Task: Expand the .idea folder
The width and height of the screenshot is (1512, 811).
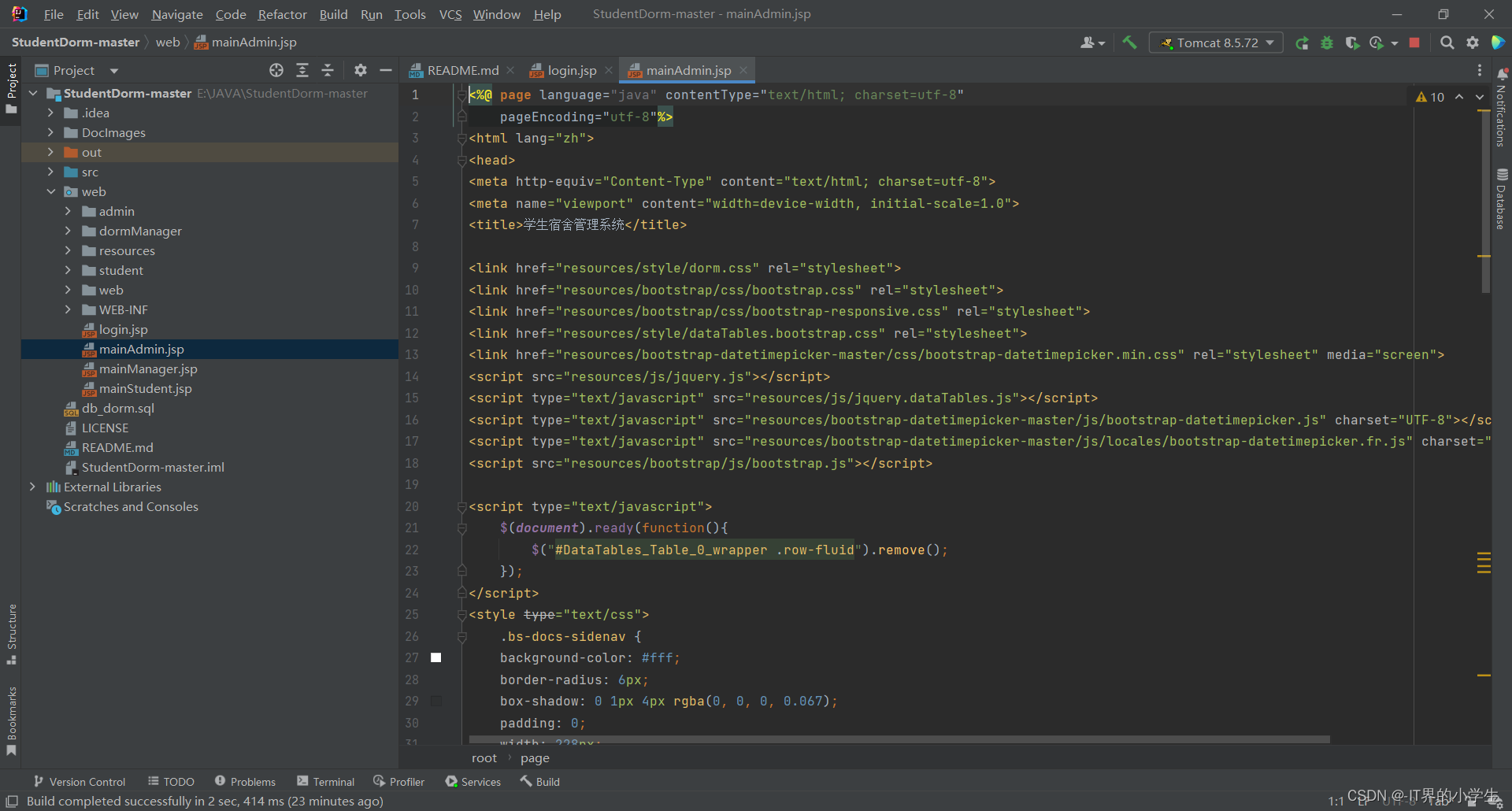Action: 50,113
